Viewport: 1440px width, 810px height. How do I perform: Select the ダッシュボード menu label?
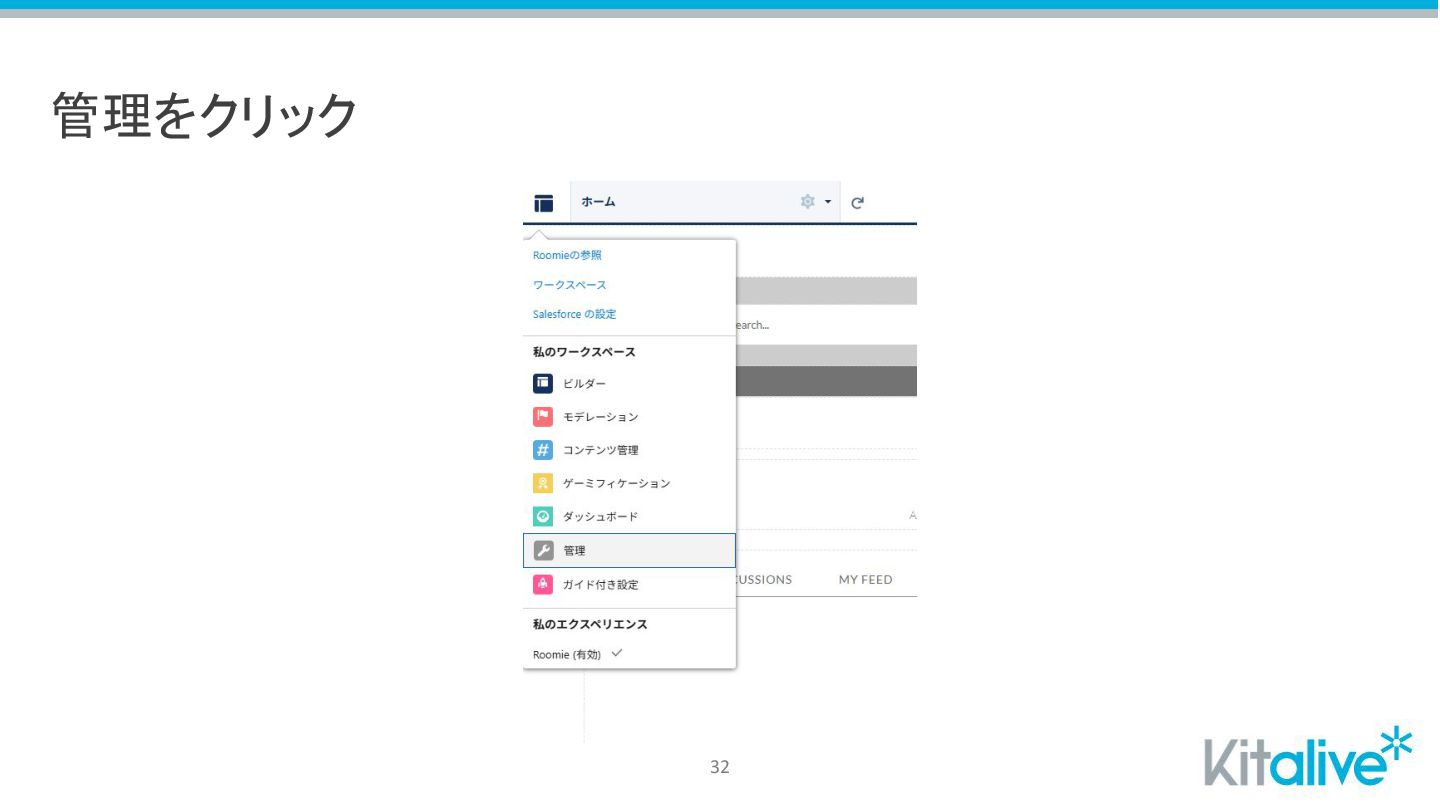point(600,517)
